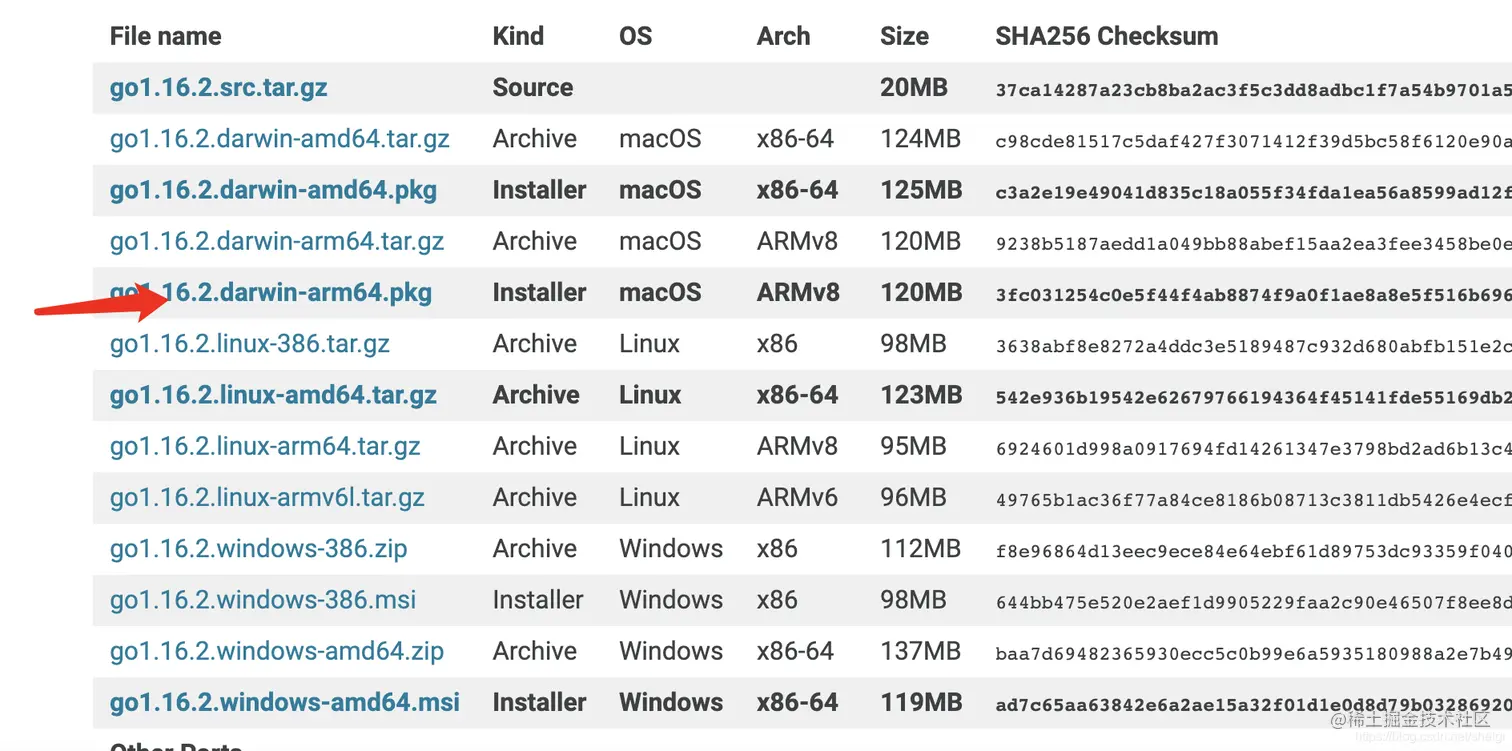Click the File name column header
1512x751 pixels.
[x=165, y=37]
